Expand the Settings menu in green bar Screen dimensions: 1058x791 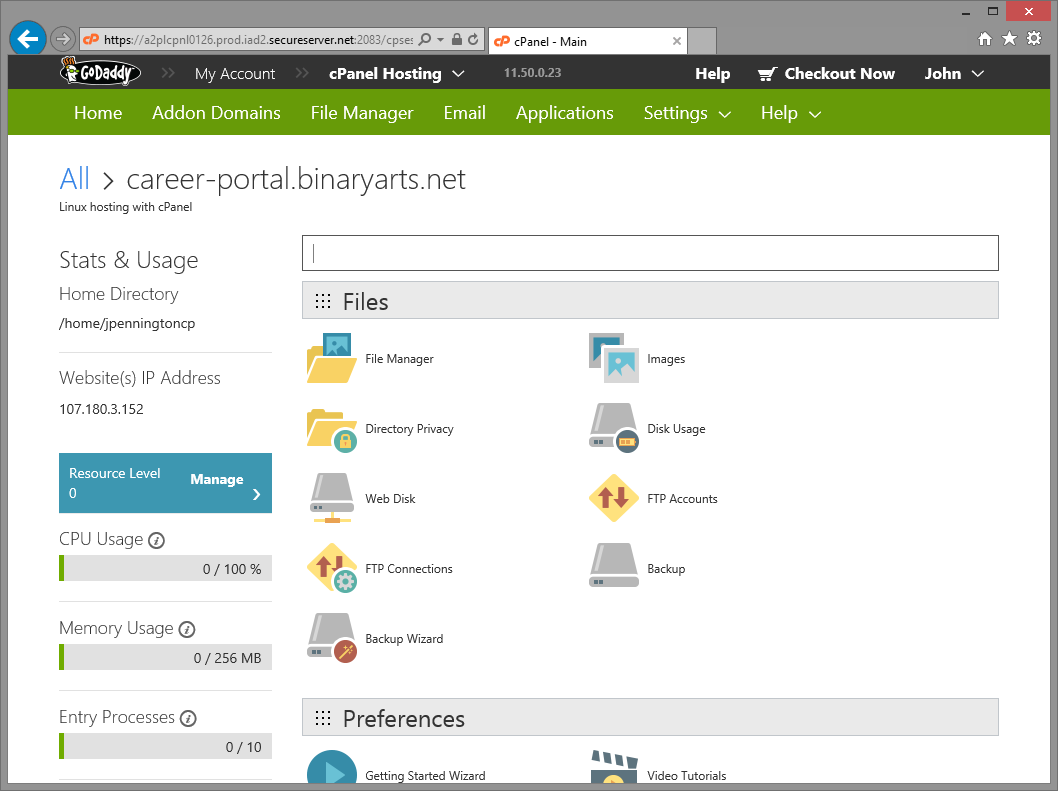pos(687,113)
